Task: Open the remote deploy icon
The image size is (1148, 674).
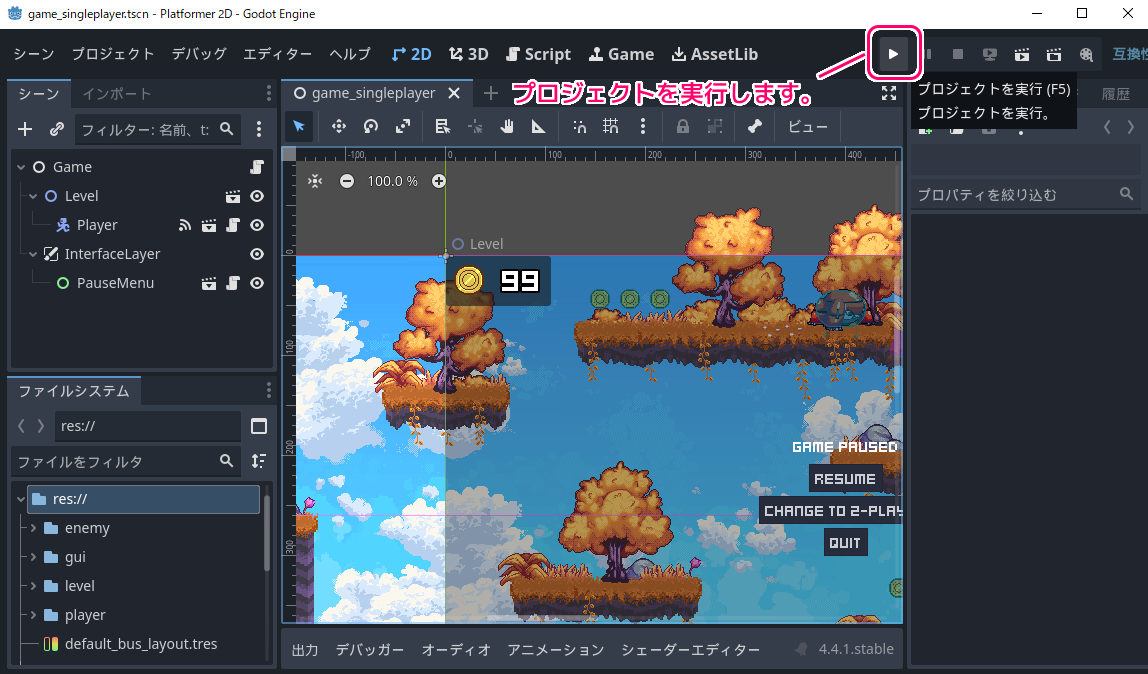Action: (x=990, y=54)
